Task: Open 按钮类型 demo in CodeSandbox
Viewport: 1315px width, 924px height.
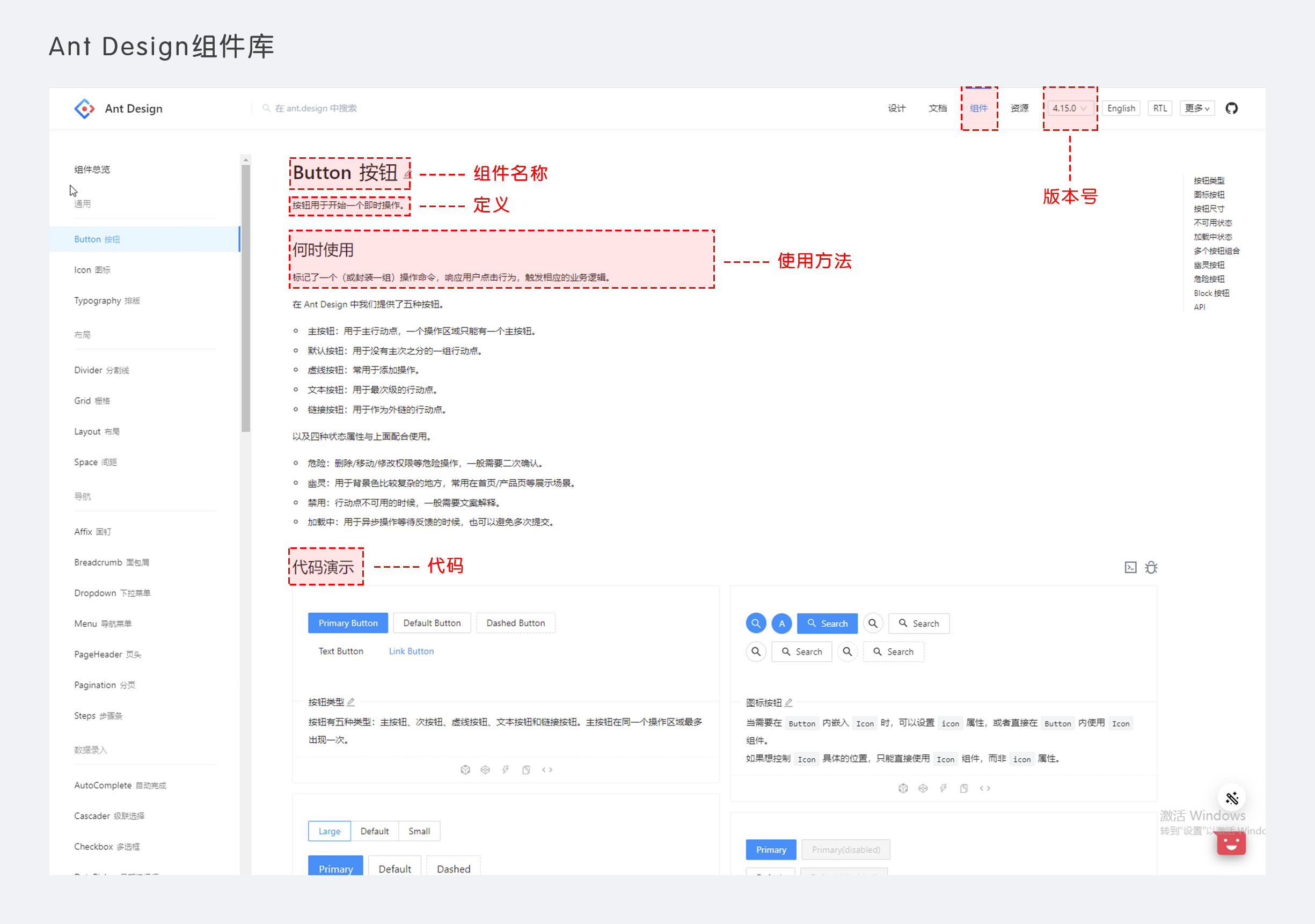Action: [x=465, y=770]
